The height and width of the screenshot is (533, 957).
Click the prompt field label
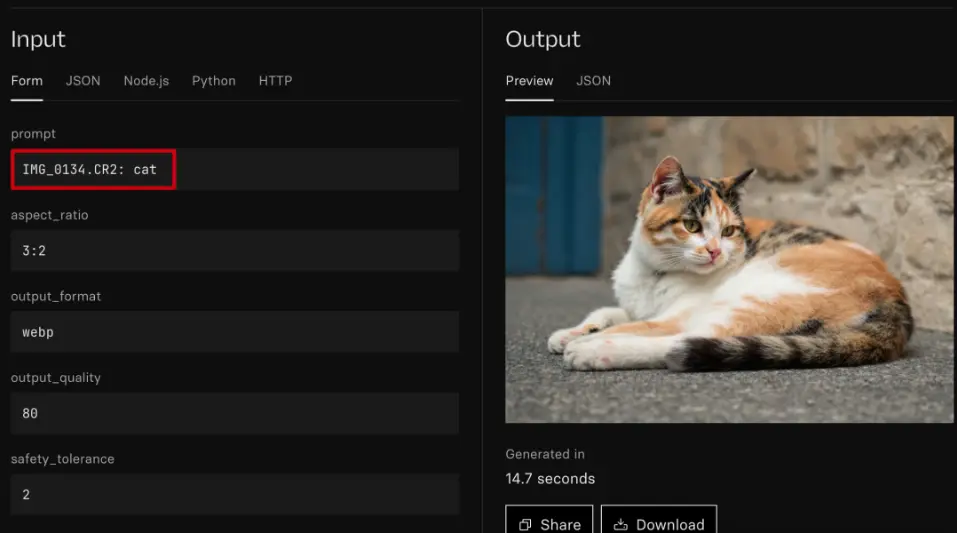pos(33,134)
